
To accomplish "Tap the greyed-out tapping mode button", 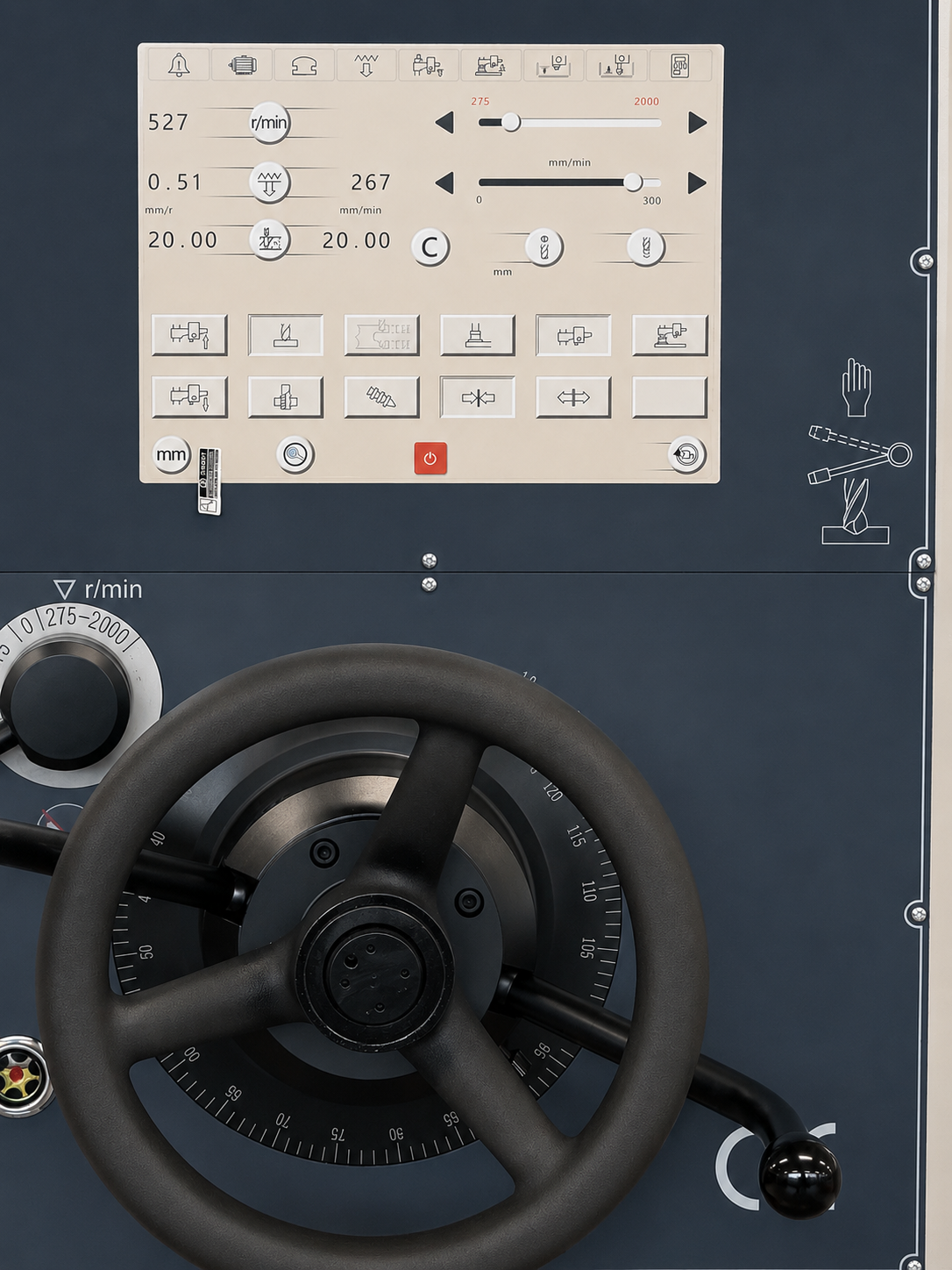I will pos(381,335).
